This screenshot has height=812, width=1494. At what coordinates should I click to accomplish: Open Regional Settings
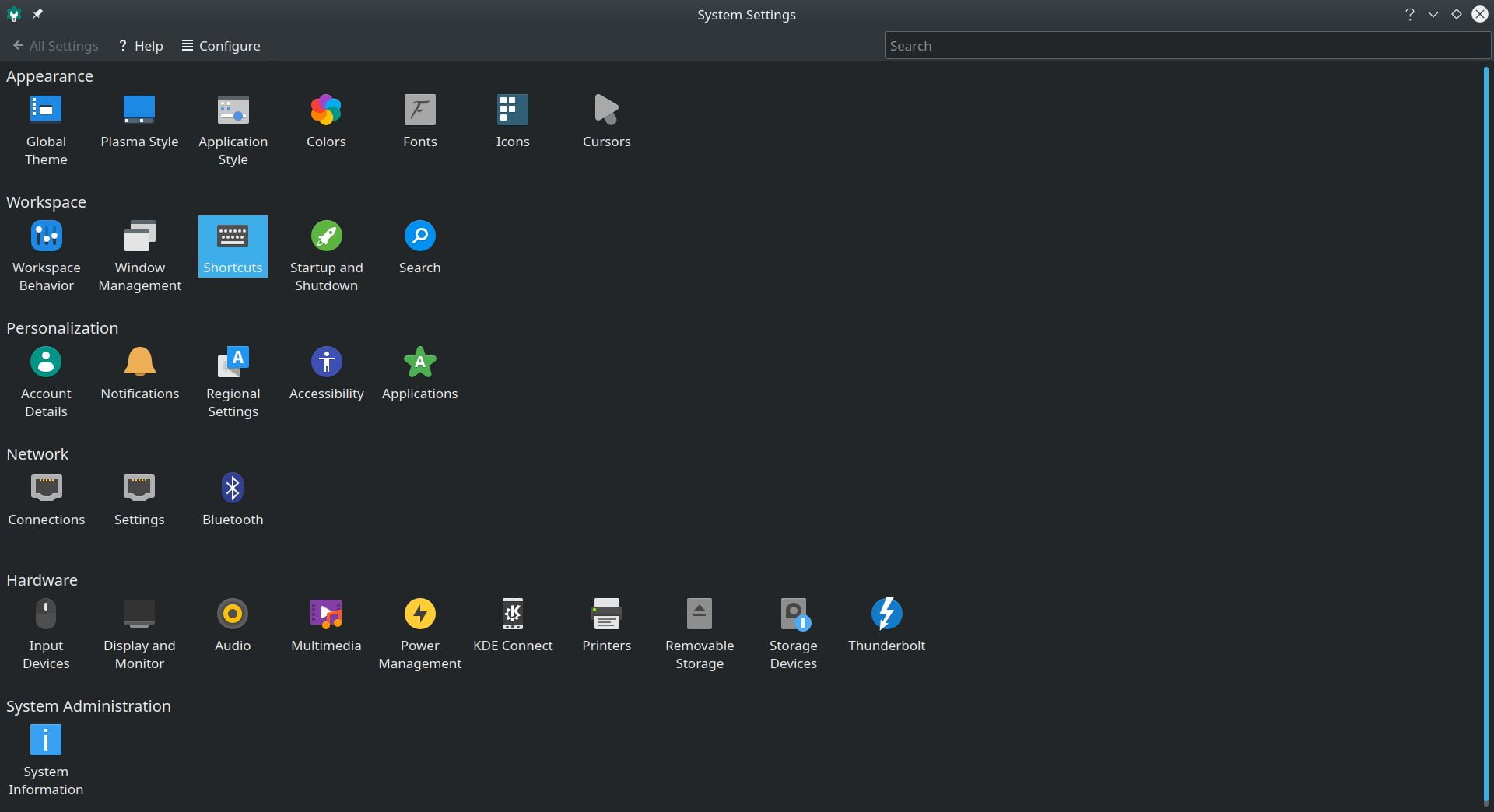[x=233, y=381]
